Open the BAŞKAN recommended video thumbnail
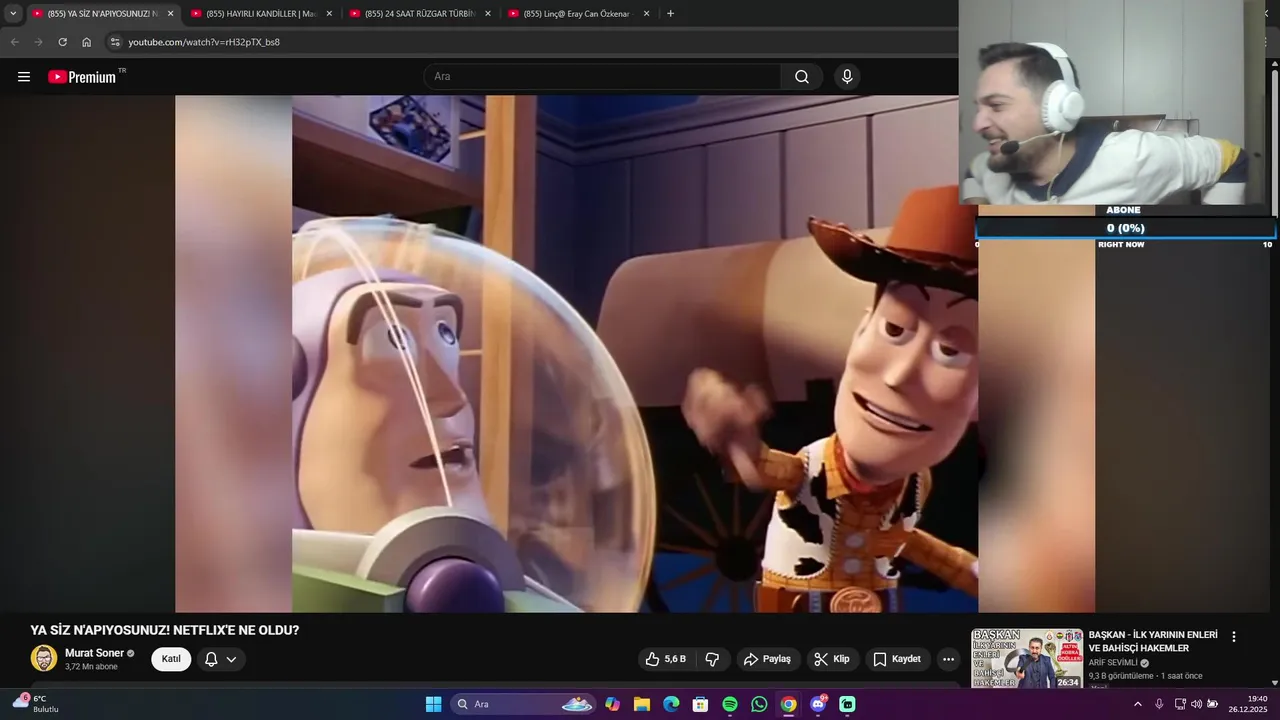Viewport: 1280px width, 720px height. (x=1027, y=658)
